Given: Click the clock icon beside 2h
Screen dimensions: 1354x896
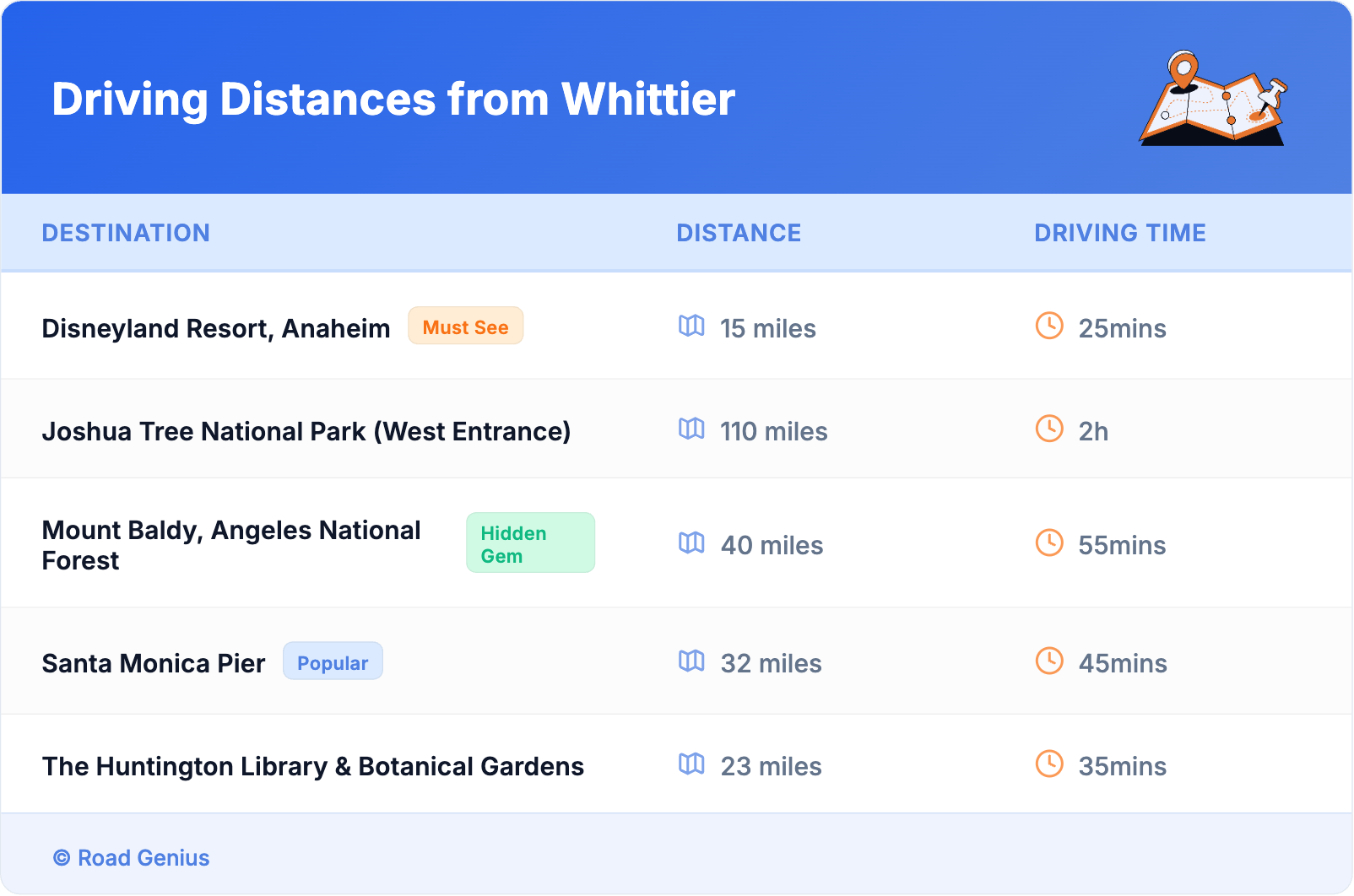Looking at the screenshot, I should point(1049,429).
